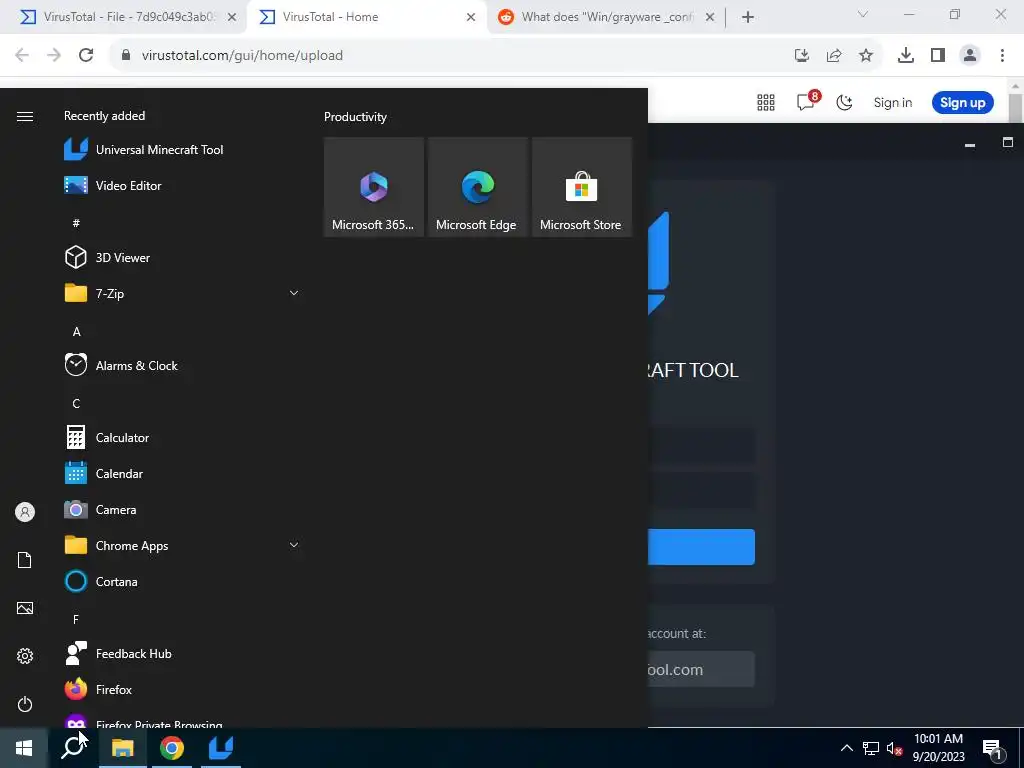Image resolution: width=1024 pixels, height=768 pixels.
Task: Click the Windows Start button
Action: point(24,748)
